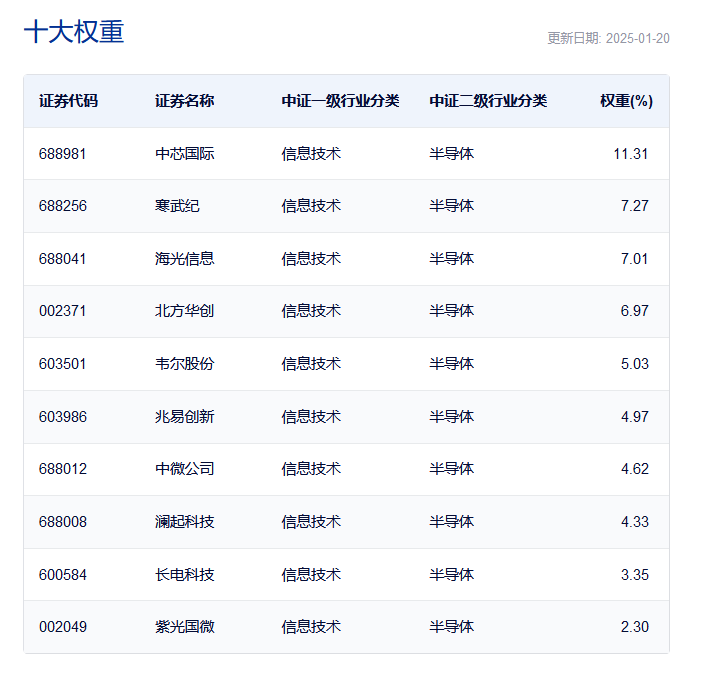Click the 证券代码 column header
This screenshot has height=678, width=708.
[x=68, y=101]
